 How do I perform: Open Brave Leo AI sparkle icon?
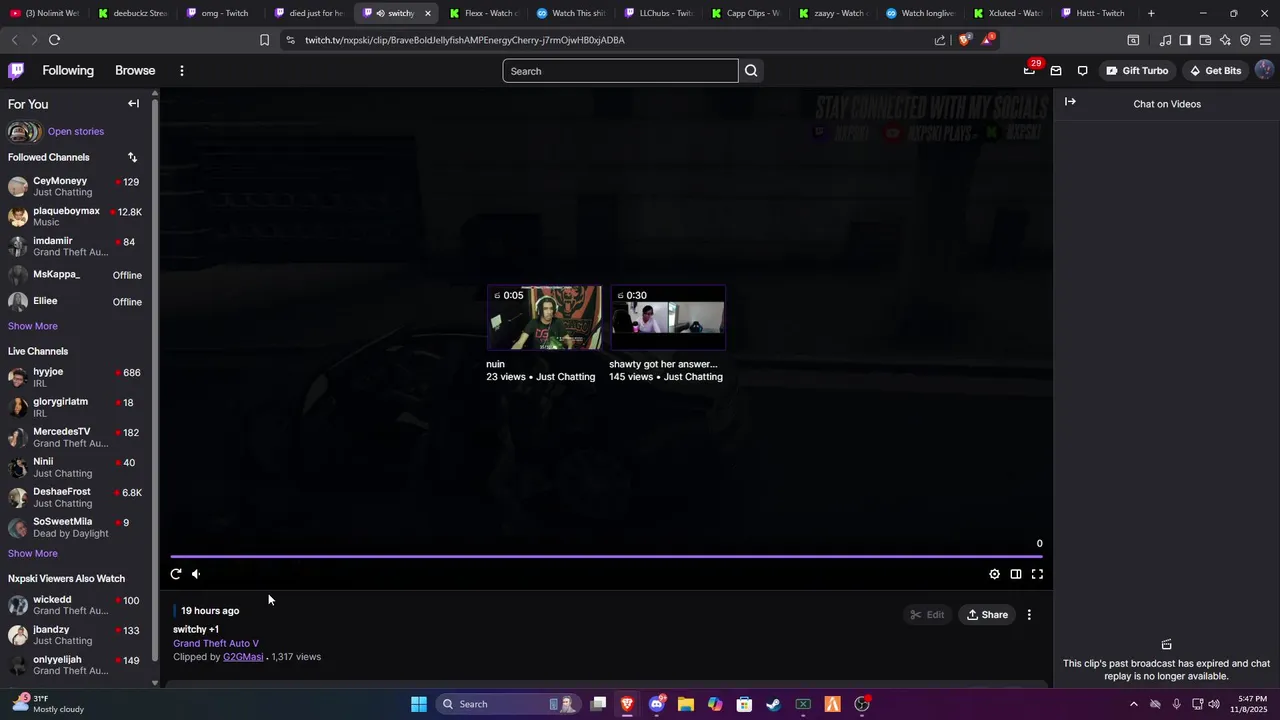pyautogui.click(x=1225, y=40)
